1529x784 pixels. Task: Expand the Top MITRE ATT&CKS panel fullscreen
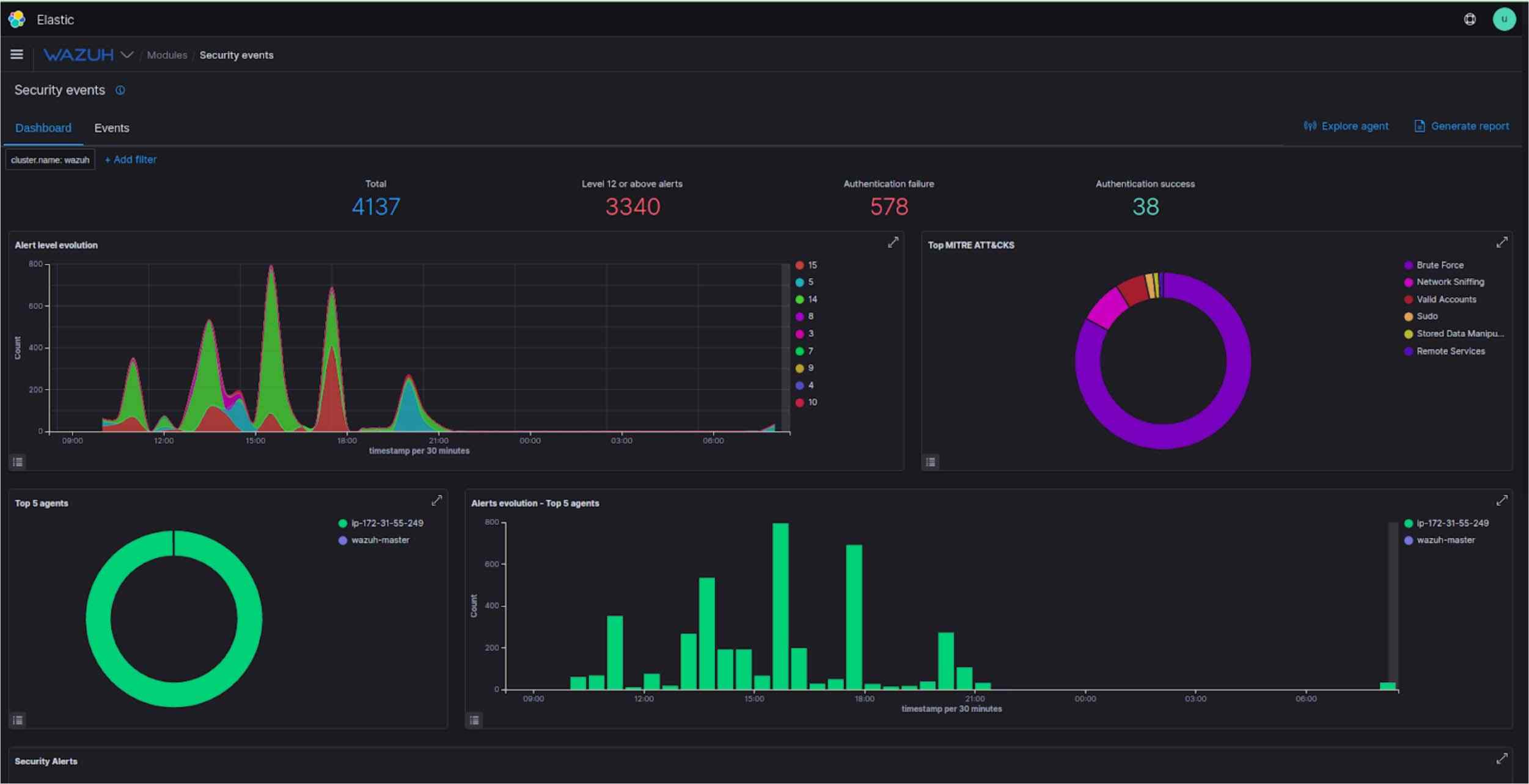1502,242
